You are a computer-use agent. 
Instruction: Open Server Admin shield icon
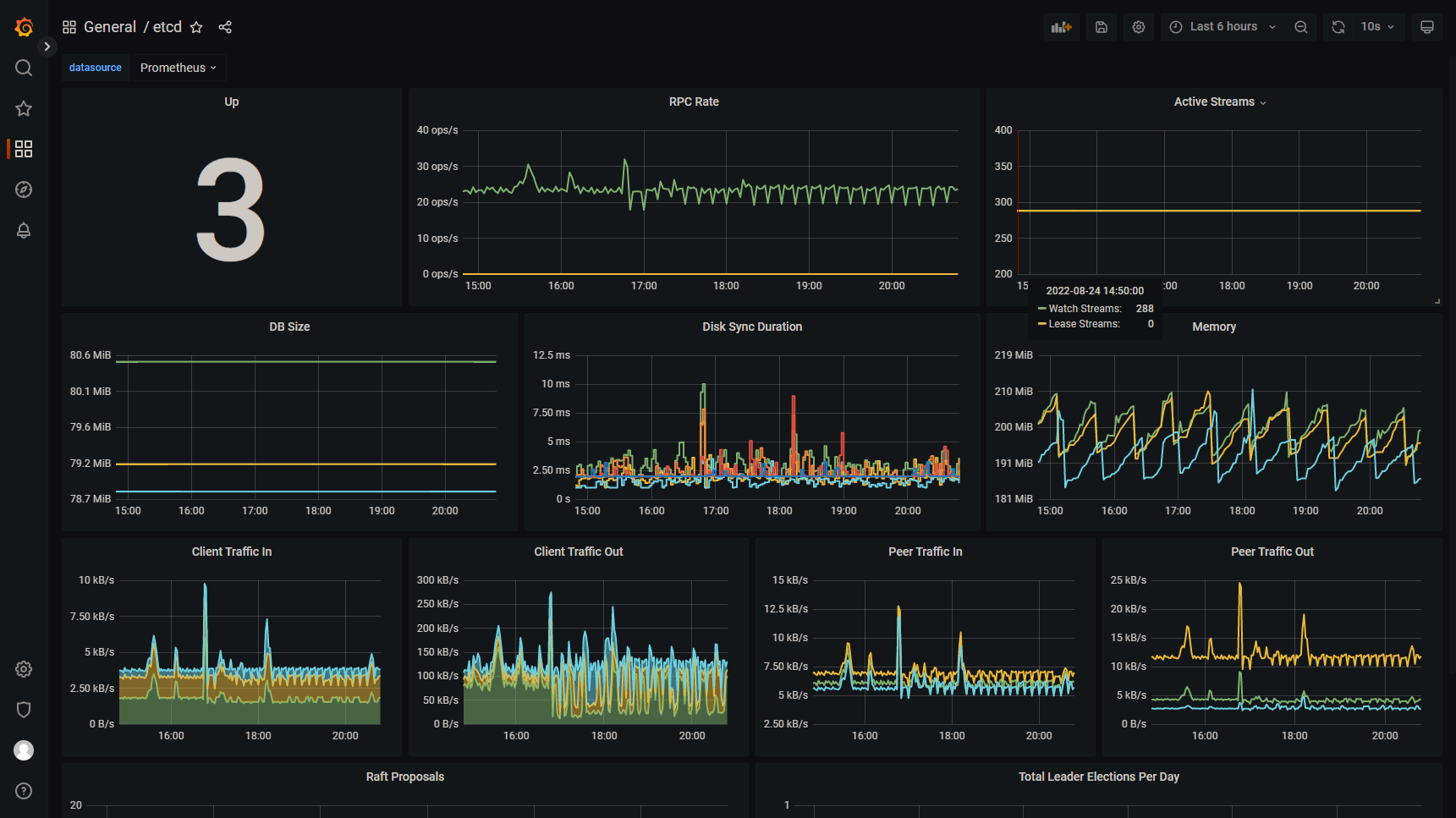coord(24,710)
